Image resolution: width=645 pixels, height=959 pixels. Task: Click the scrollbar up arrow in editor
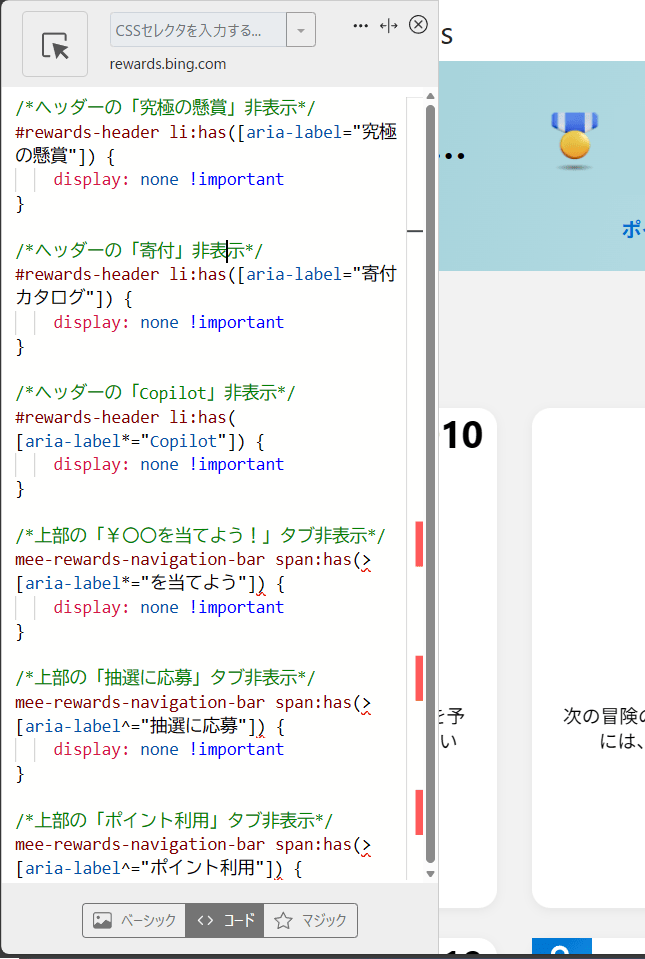(x=431, y=97)
